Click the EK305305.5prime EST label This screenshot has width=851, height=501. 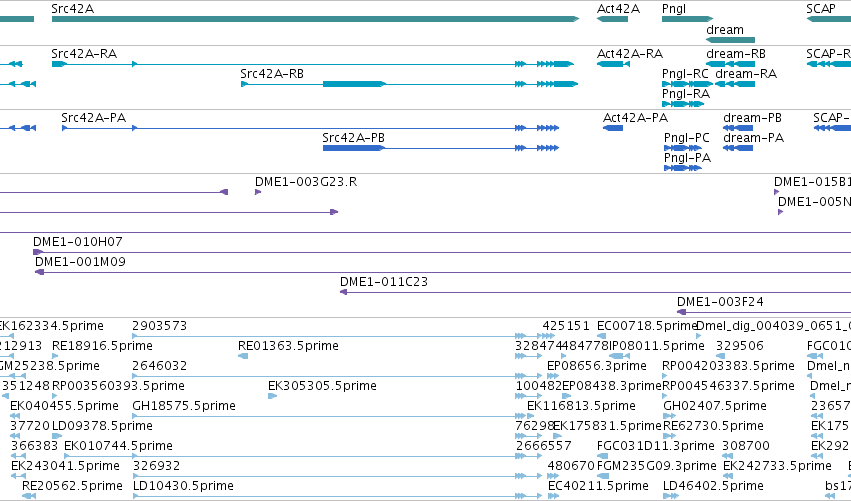coord(322,386)
